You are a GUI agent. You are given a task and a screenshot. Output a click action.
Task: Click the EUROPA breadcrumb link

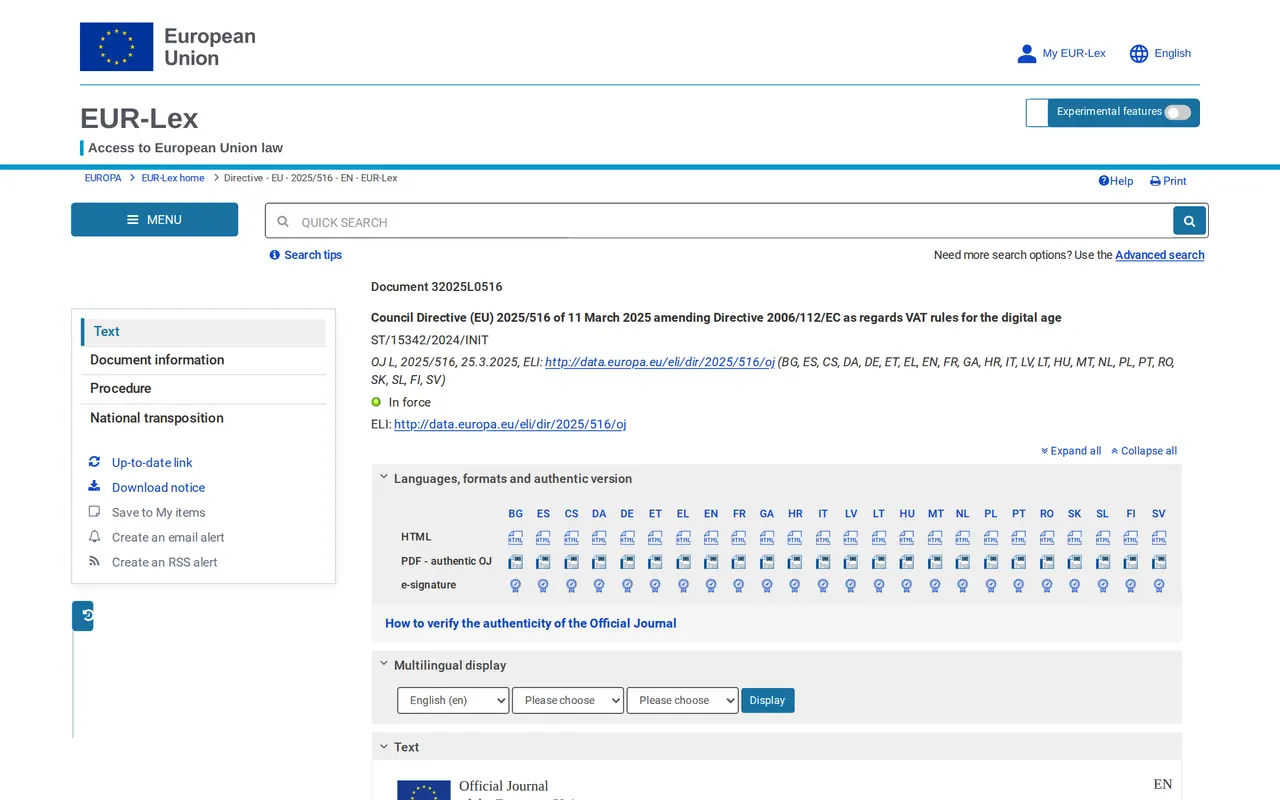pos(103,178)
